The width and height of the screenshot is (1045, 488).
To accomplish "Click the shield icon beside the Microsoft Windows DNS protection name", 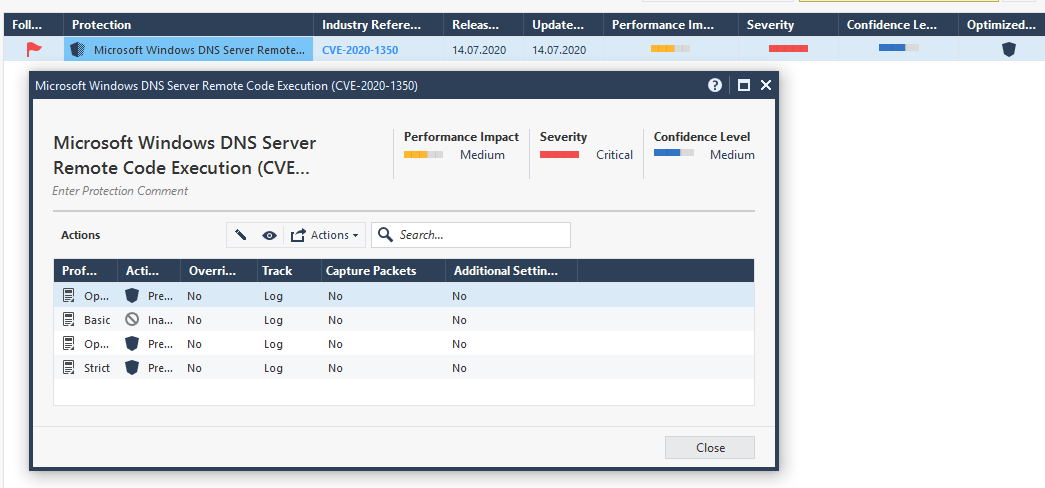I will click(x=78, y=49).
